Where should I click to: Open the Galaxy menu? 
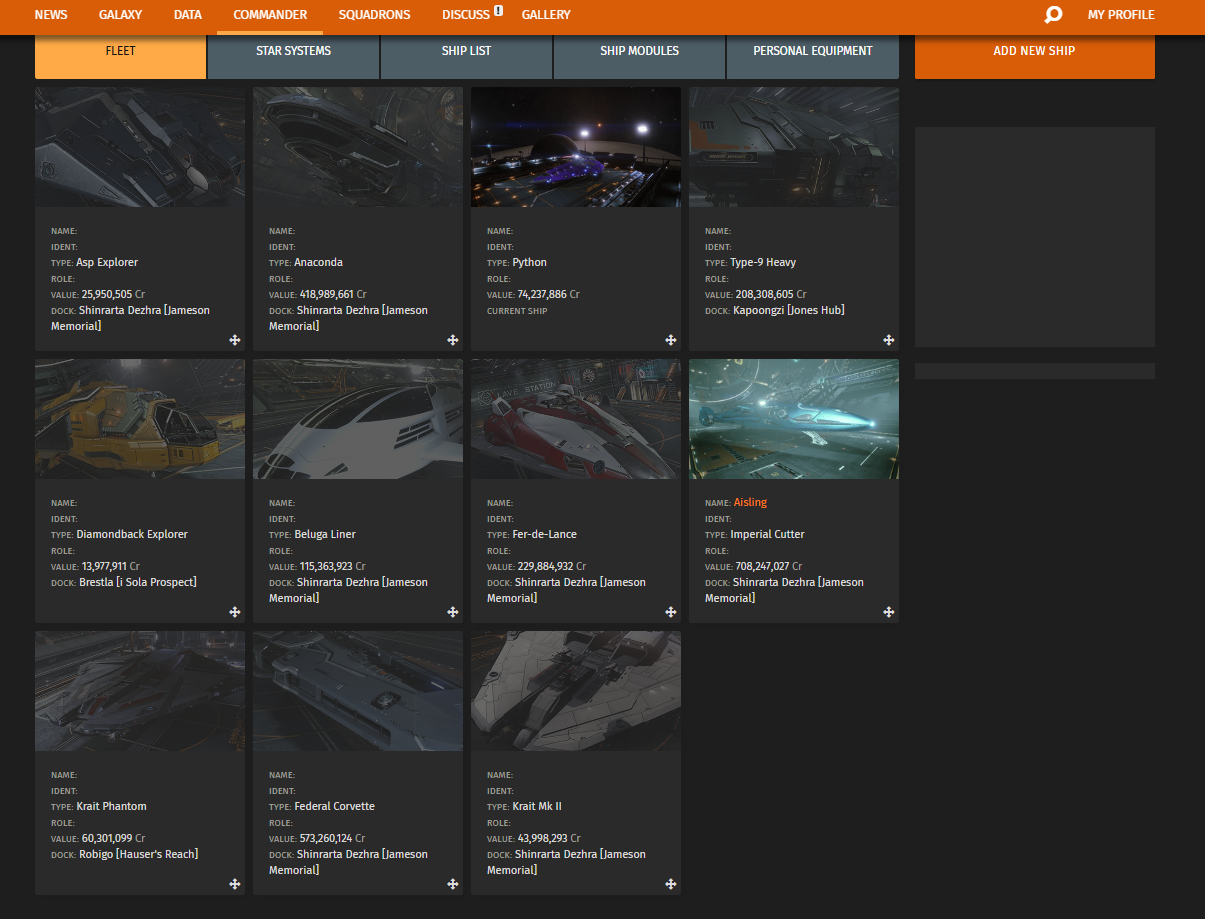pyautogui.click(x=120, y=15)
